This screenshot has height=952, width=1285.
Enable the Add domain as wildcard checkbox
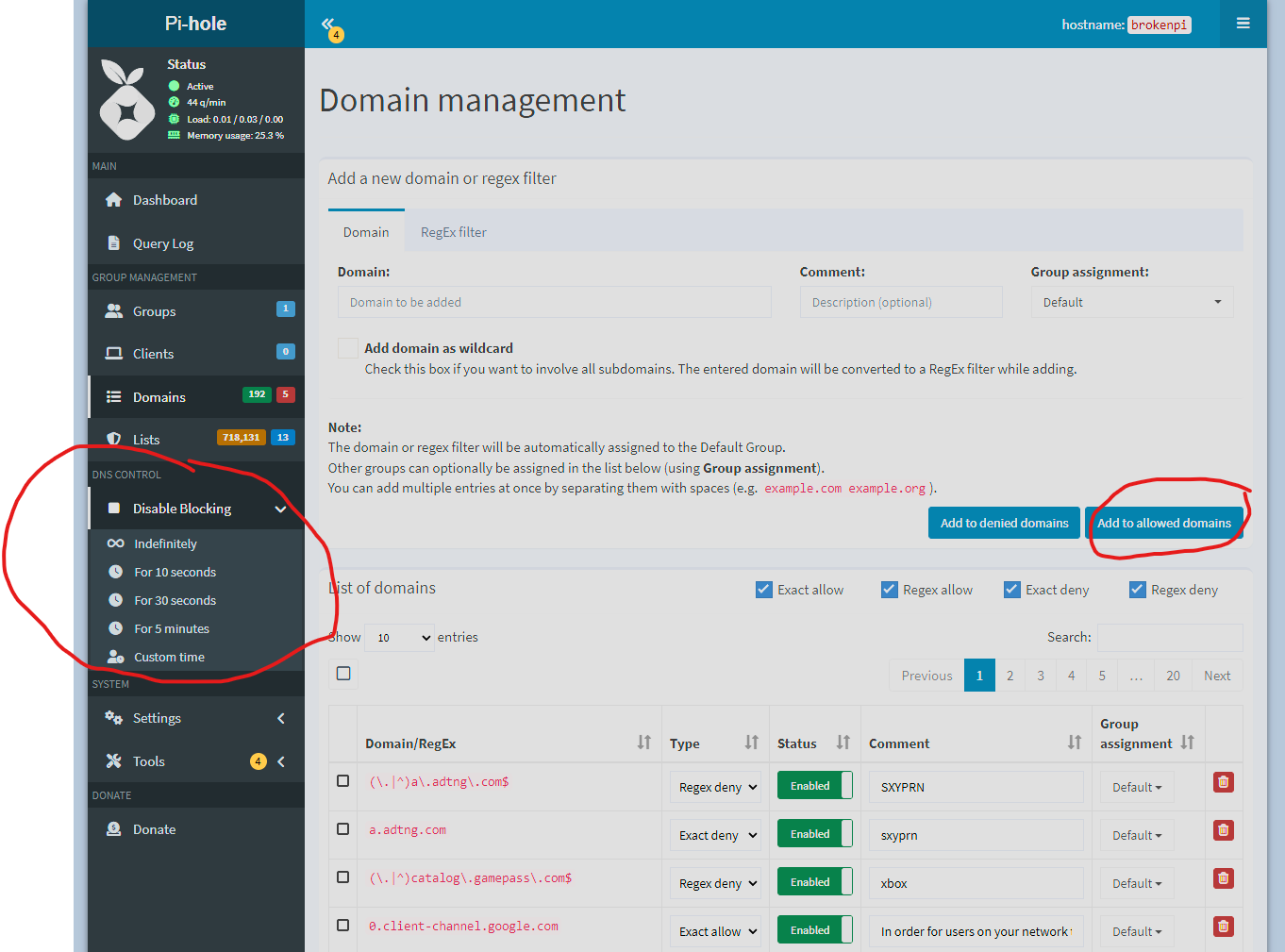(x=348, y=348)
